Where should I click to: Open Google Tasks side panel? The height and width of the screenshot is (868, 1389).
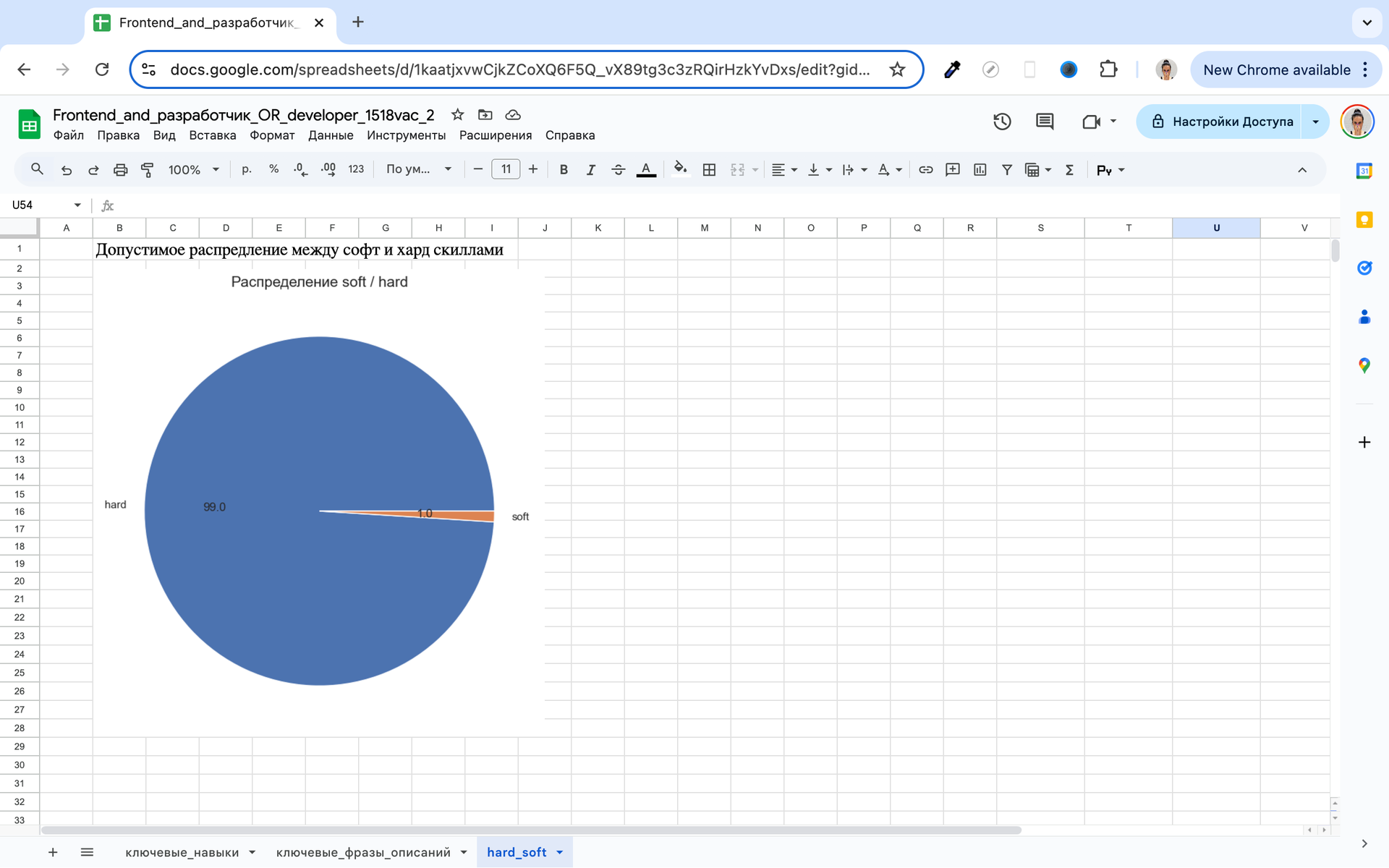pos(1364,268)
